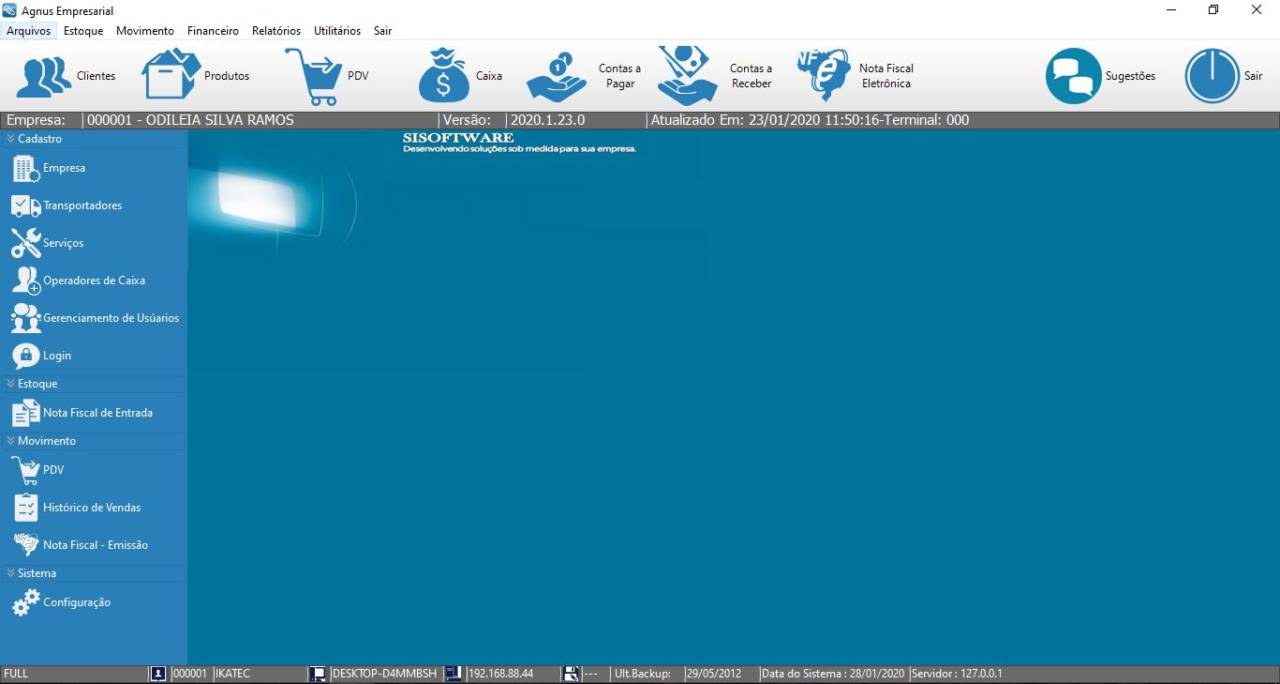Open the Financeiro menu
The width and height of the screenshot is (1280, 684).
(213, 31)
